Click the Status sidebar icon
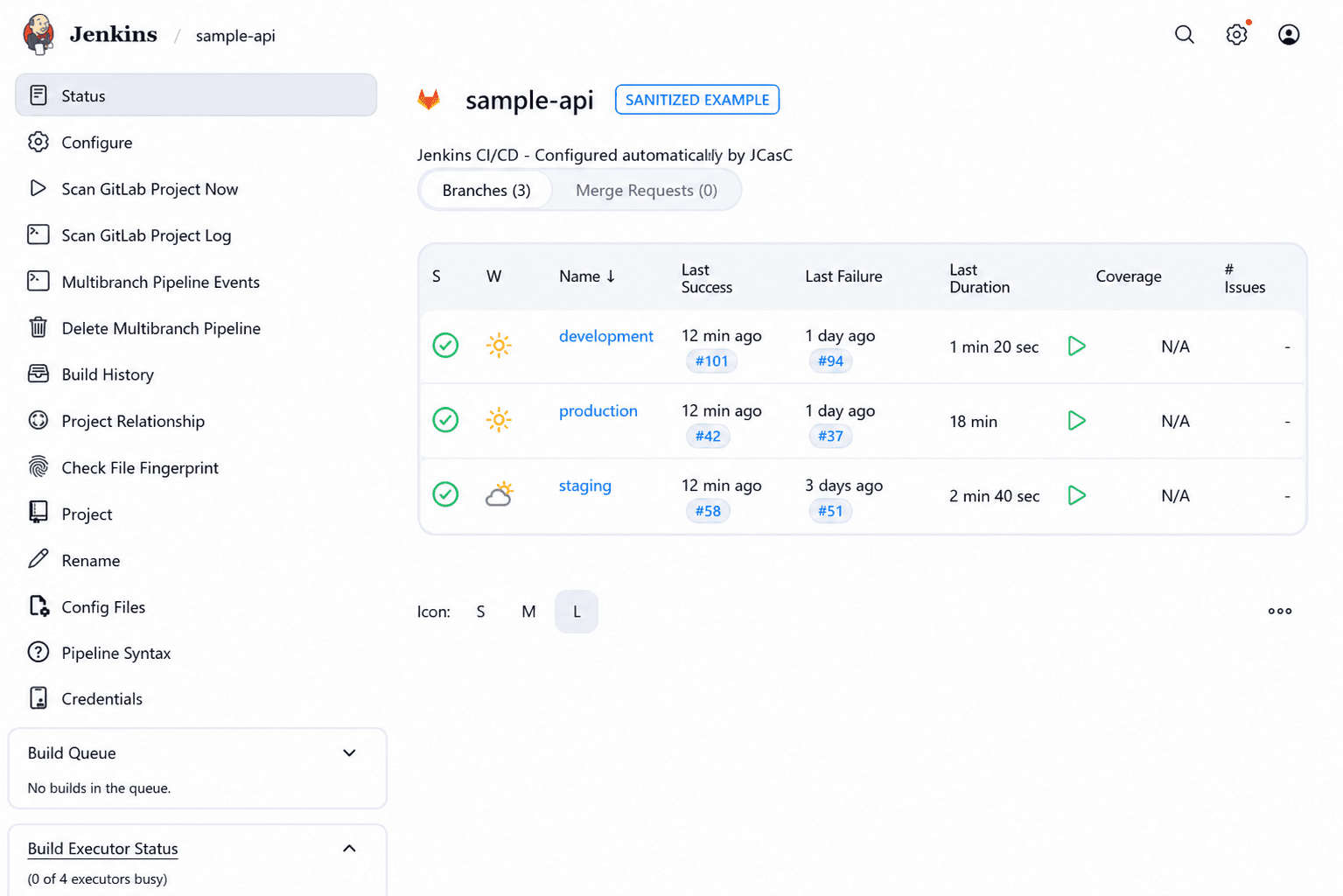Screen dimensions: 1343x896 [x=38, y=95]
